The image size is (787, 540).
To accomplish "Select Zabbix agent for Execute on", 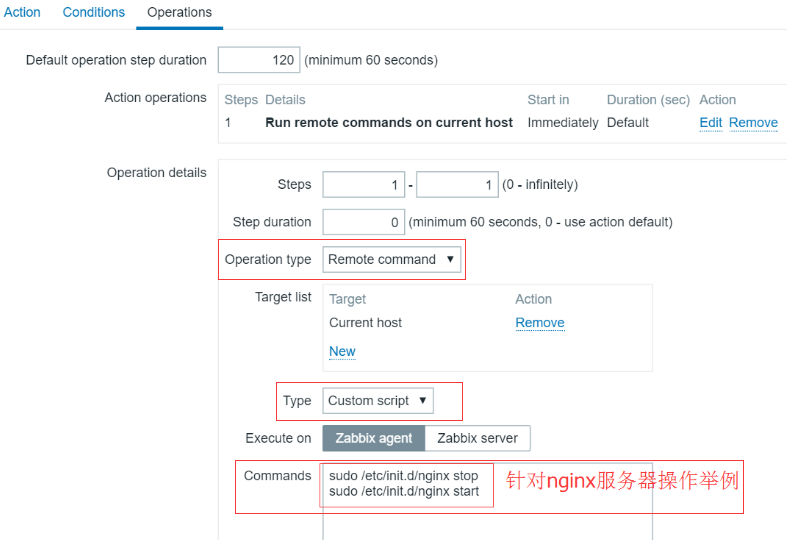I will (x=374, y=438).
